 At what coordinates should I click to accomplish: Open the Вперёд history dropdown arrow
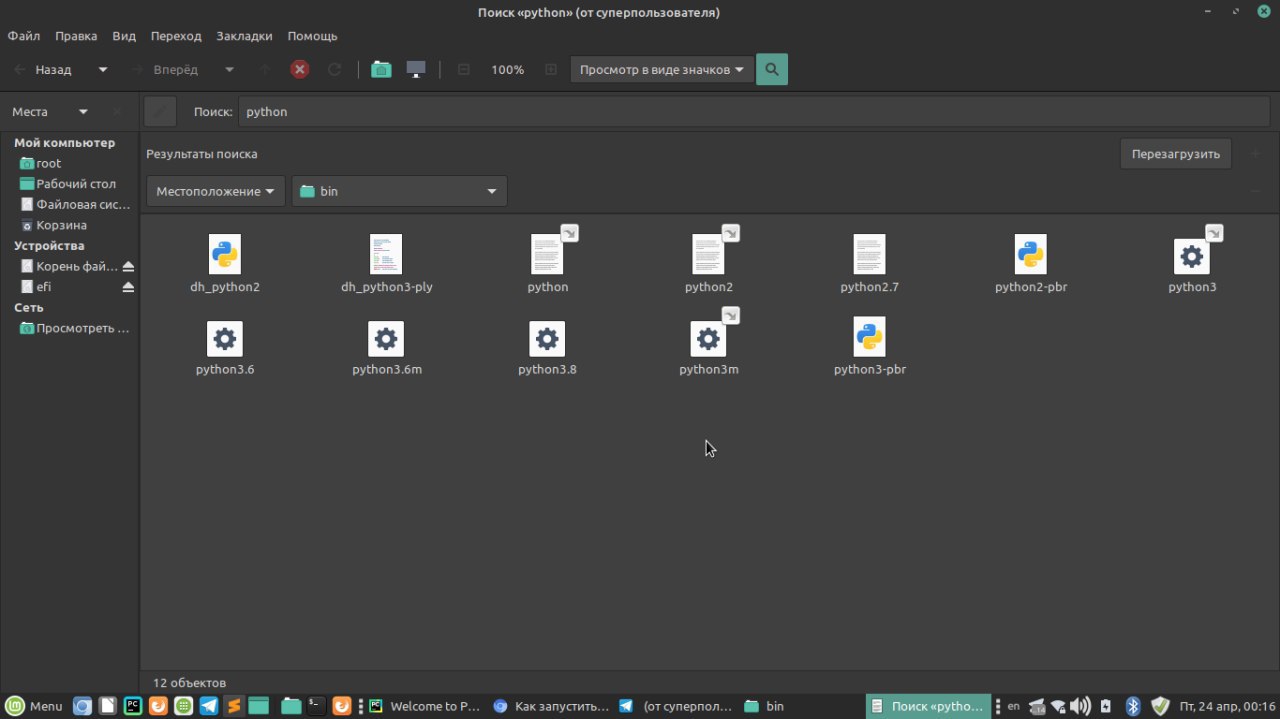[x=229, y=70]
